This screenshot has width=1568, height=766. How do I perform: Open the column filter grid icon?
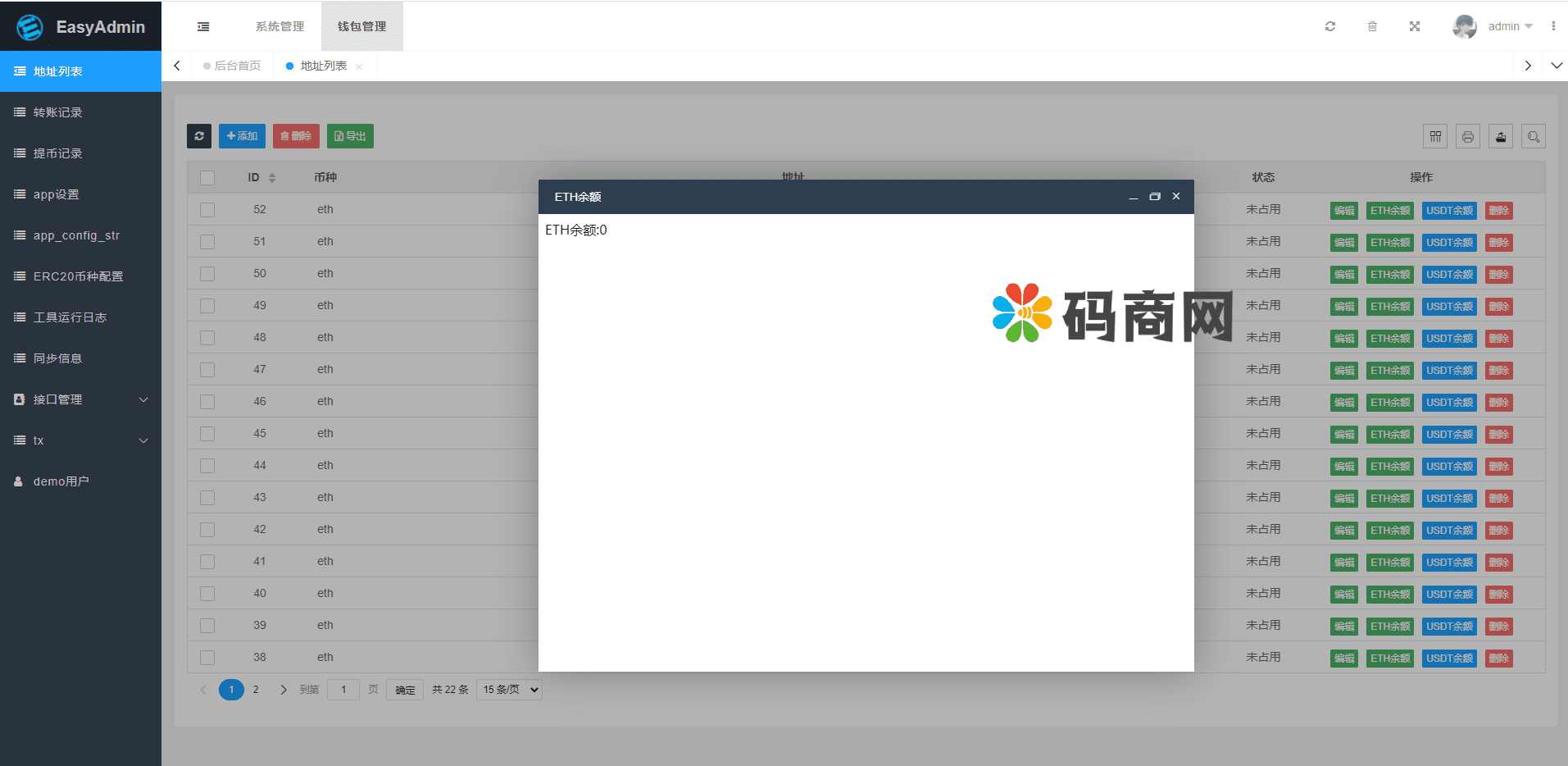click(1435, 137)
